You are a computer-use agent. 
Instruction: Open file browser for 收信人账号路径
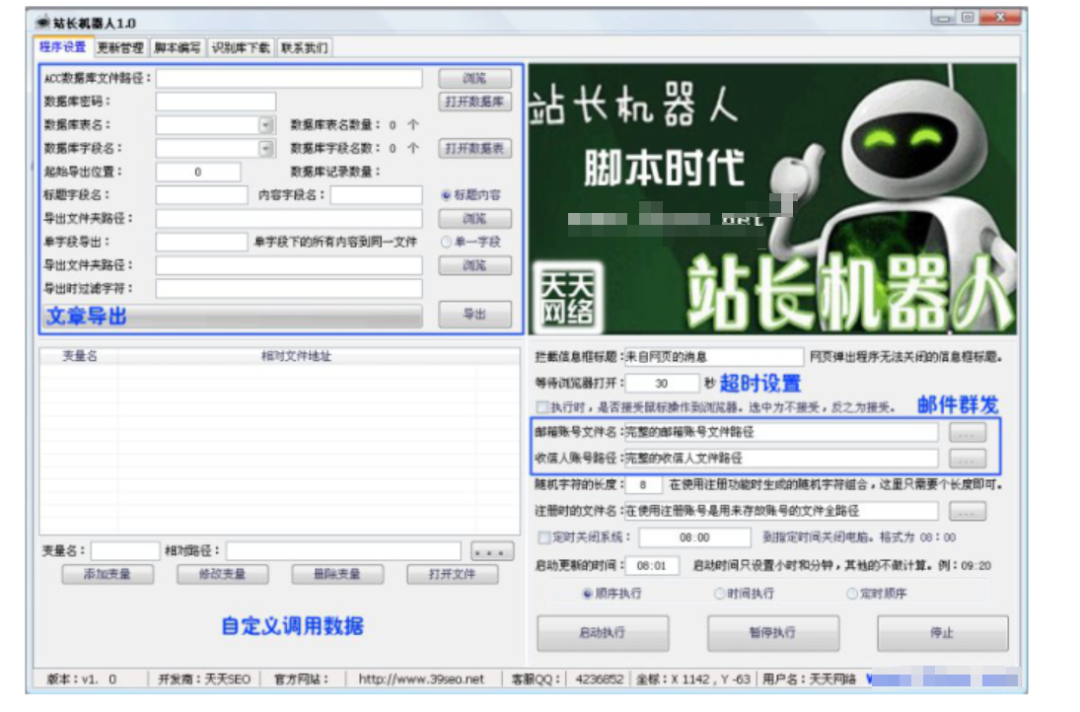[966, 459]
